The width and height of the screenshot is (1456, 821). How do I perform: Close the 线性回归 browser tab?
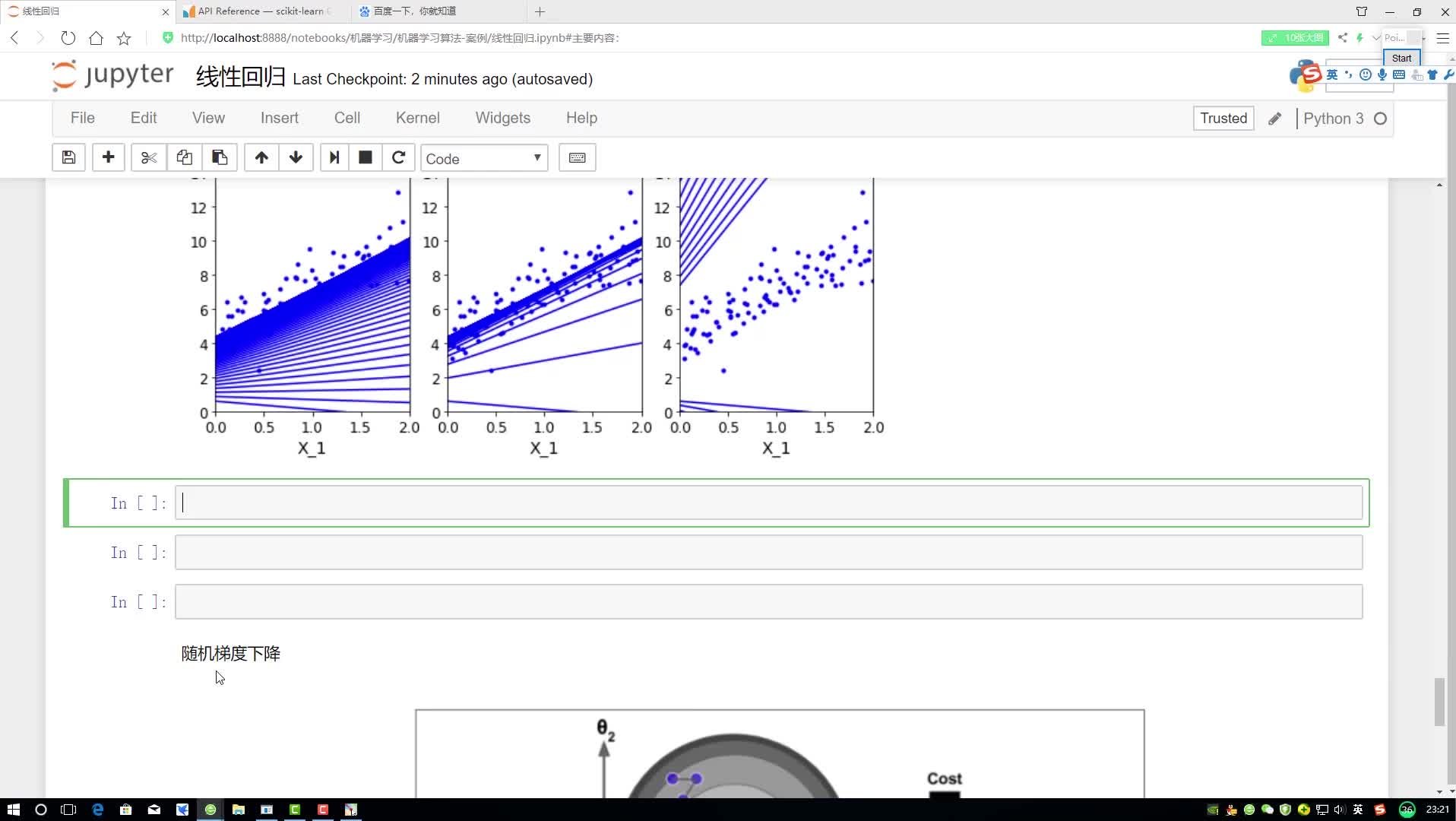tap(166, 11)
